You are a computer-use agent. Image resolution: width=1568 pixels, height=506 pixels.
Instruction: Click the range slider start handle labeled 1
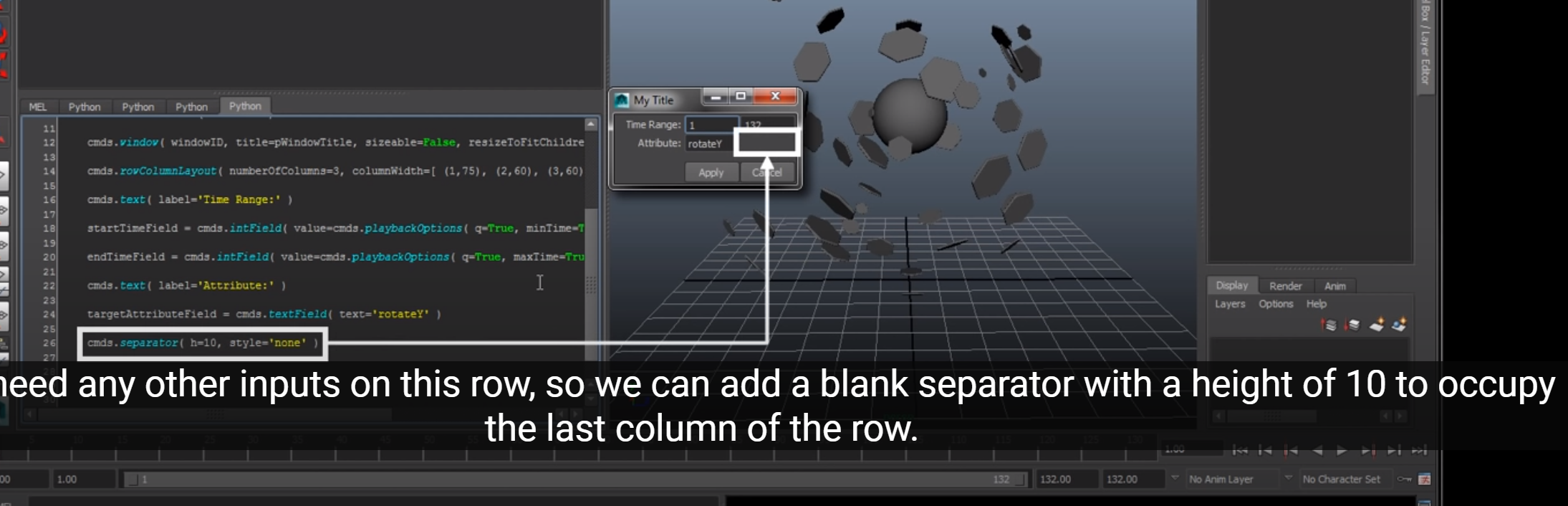(133, 479)
